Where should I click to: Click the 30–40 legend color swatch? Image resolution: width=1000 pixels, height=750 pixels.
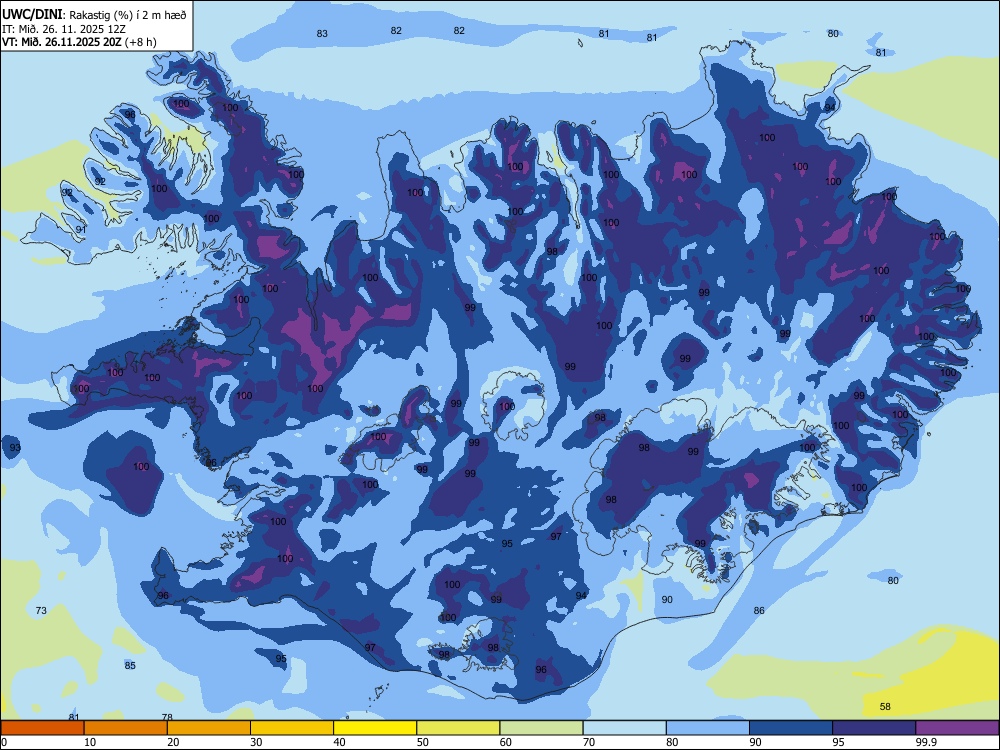(292, 728)
